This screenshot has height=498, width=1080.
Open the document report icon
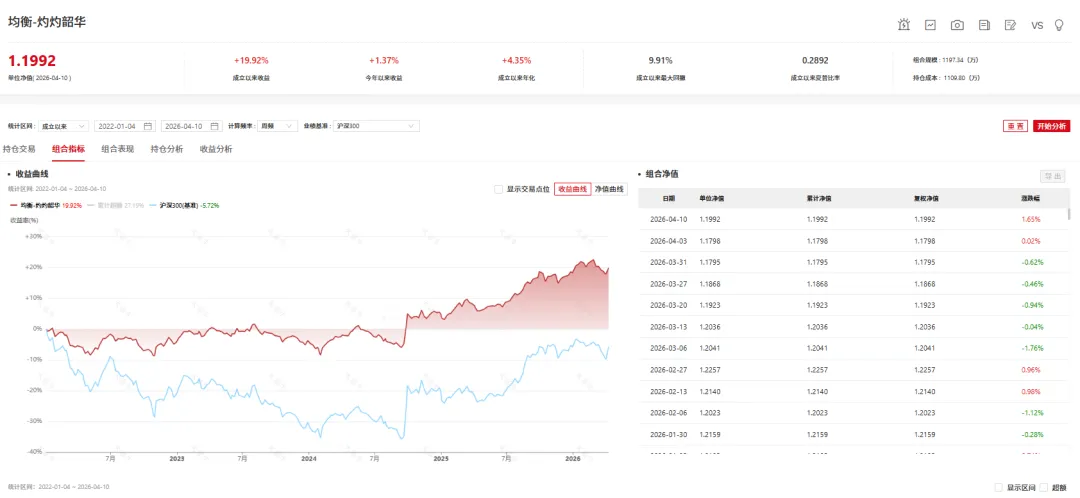[984, 25]
